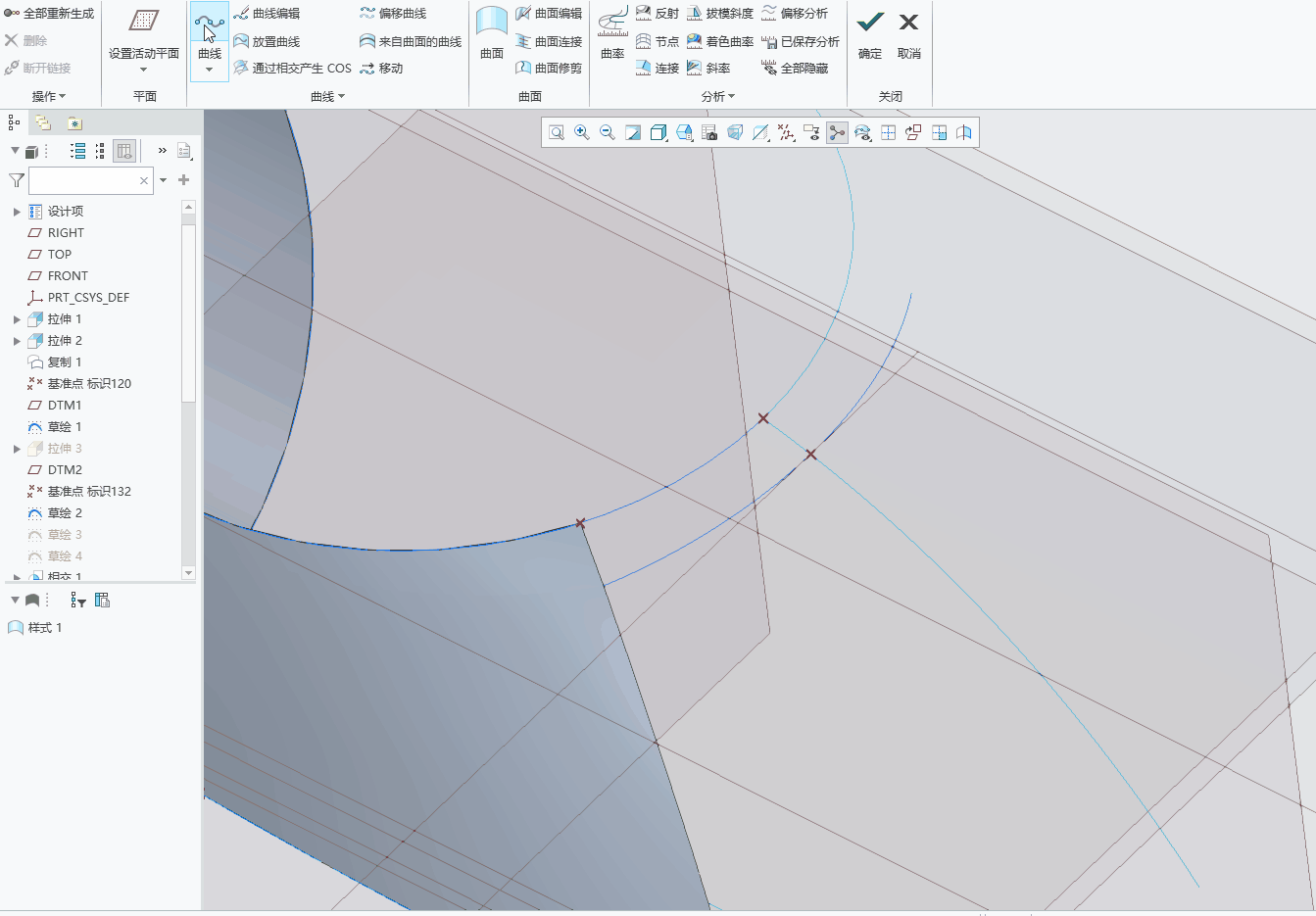
Task: Switch to Folder Browser tab icon
Action: click(x=43, y=122)
